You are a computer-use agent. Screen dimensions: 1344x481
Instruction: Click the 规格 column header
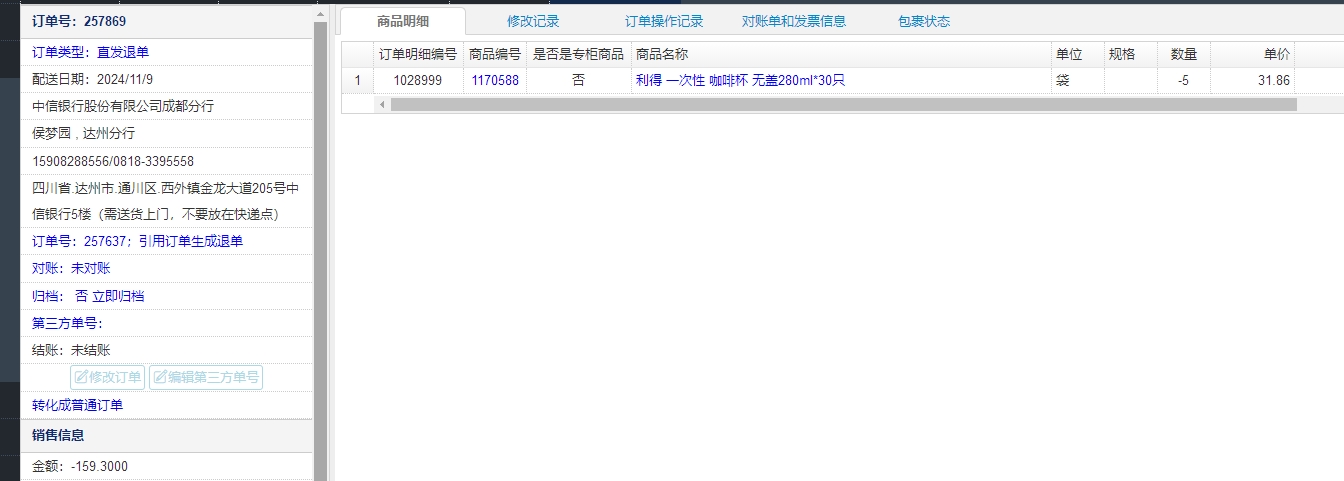tap(1131, 54)
